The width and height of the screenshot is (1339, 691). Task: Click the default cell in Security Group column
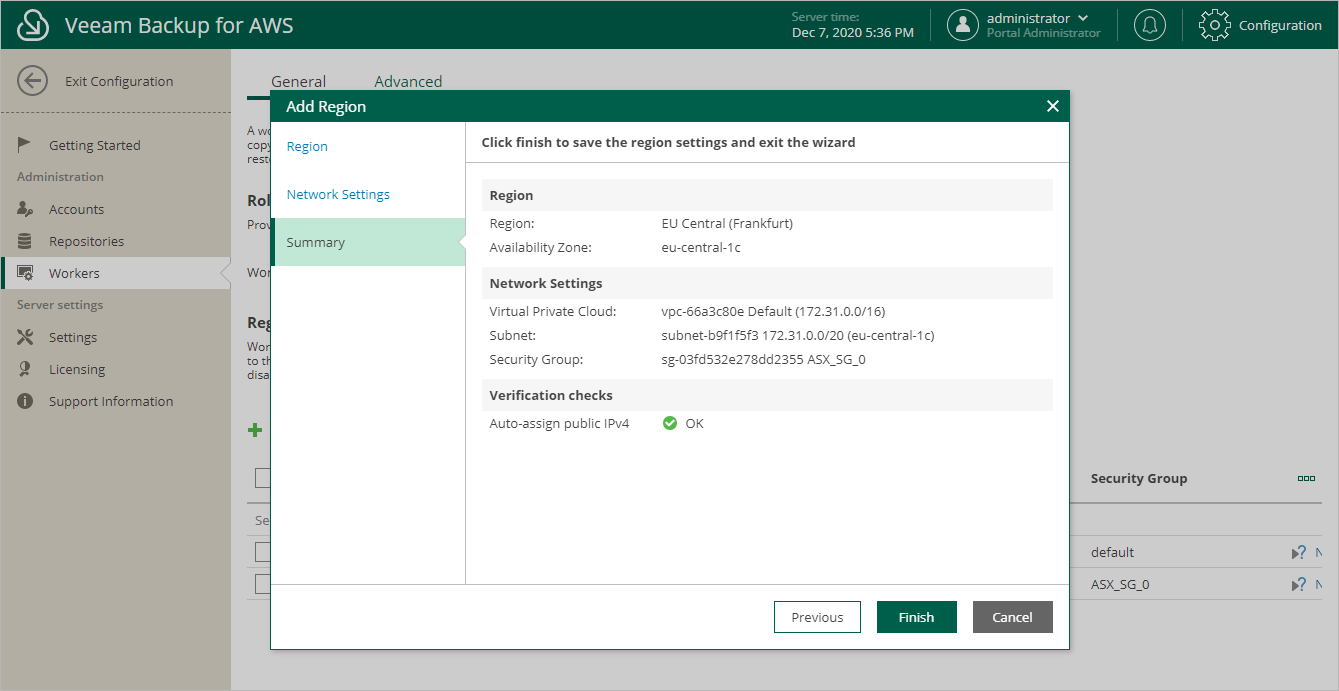(x=1112, y=552)
